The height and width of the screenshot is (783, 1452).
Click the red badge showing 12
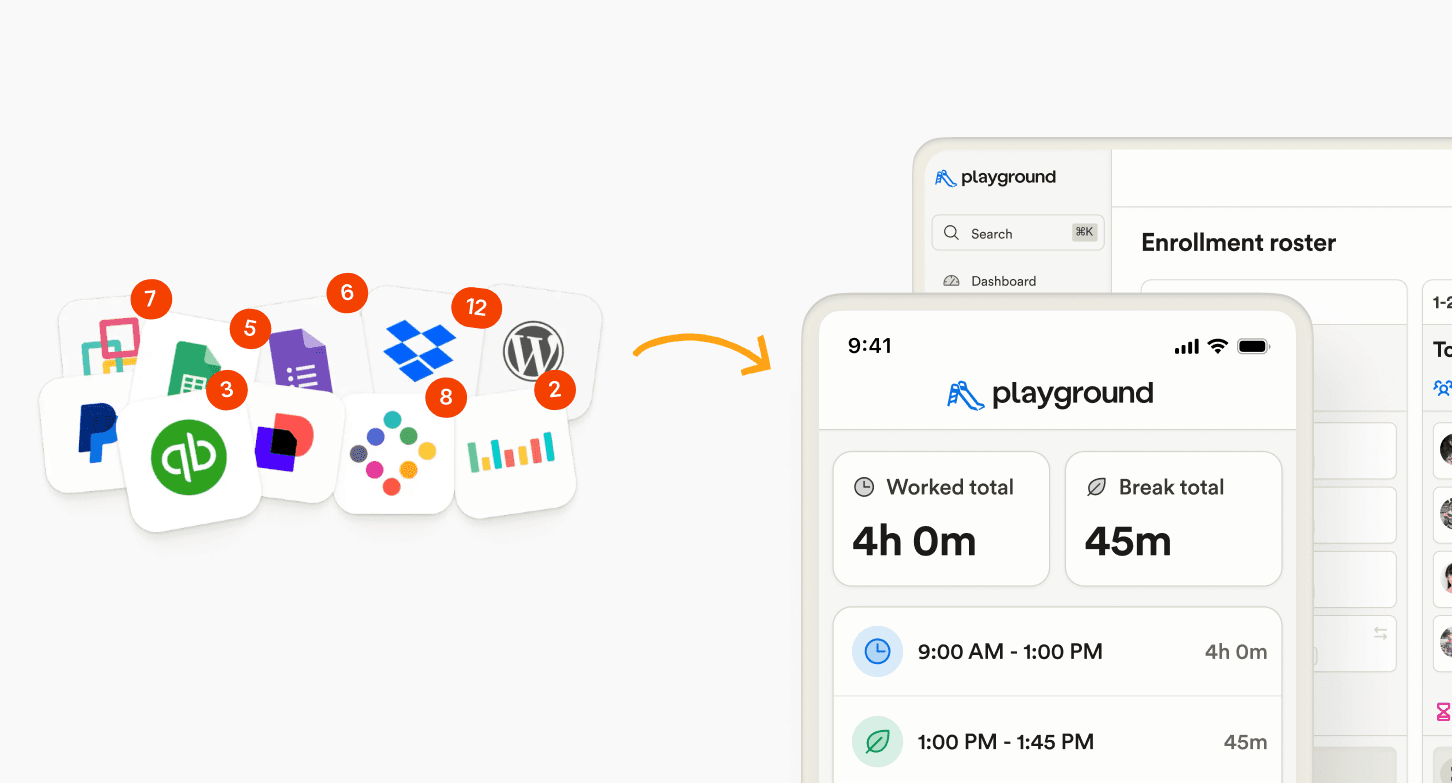coord(476,308)
